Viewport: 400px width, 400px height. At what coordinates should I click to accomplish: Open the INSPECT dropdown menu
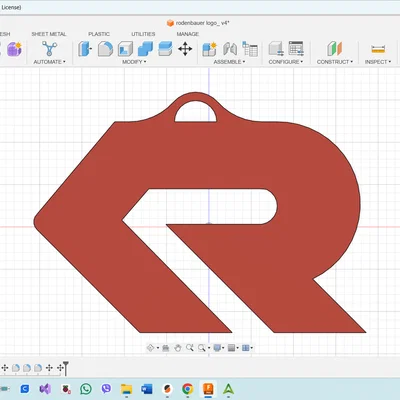click(x=378, y=62)
